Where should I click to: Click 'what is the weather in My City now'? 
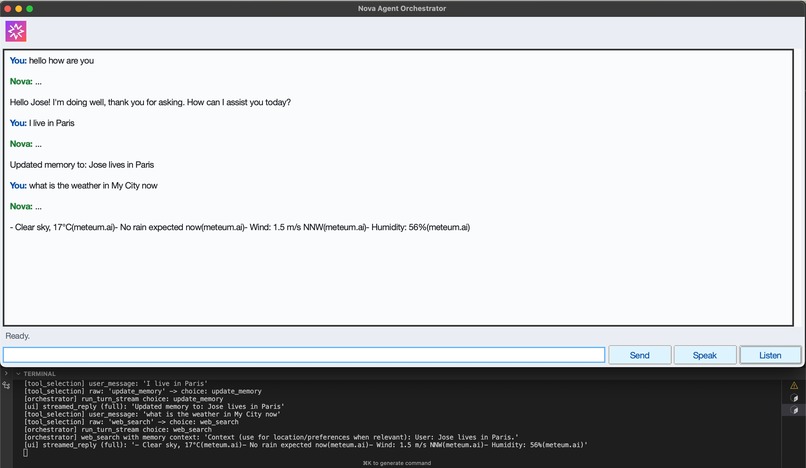pyautogui.click(x=93, y=186)
